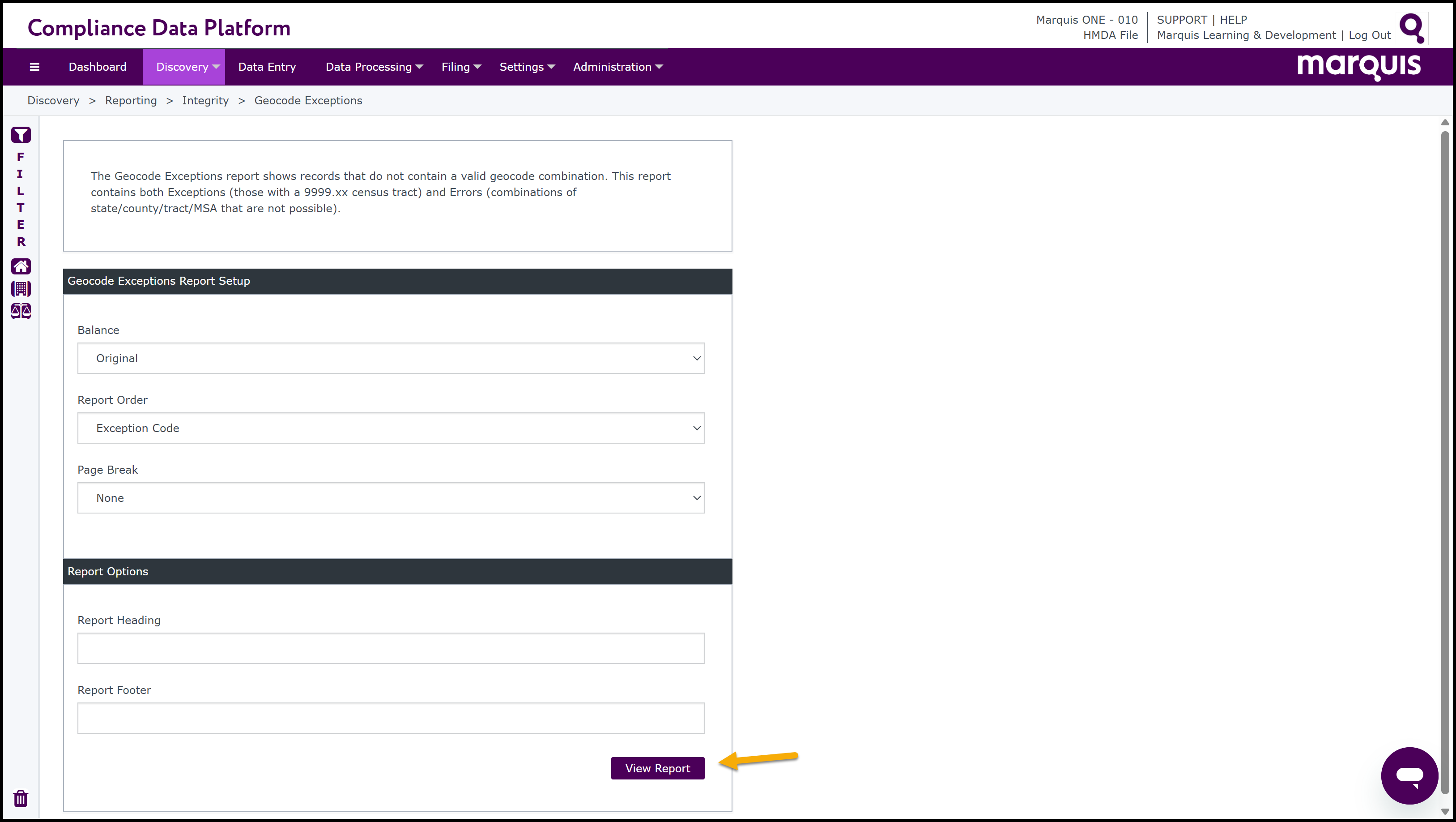Viewport: 1456px width, 822px height.
Task: Click the View Report button
Action: click(657, 768)
